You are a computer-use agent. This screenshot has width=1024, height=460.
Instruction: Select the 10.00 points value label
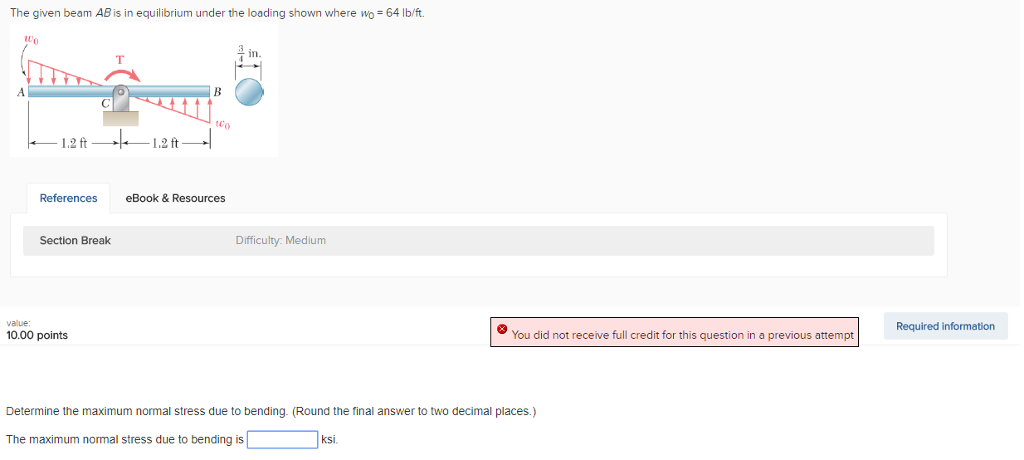click(37, 335)
